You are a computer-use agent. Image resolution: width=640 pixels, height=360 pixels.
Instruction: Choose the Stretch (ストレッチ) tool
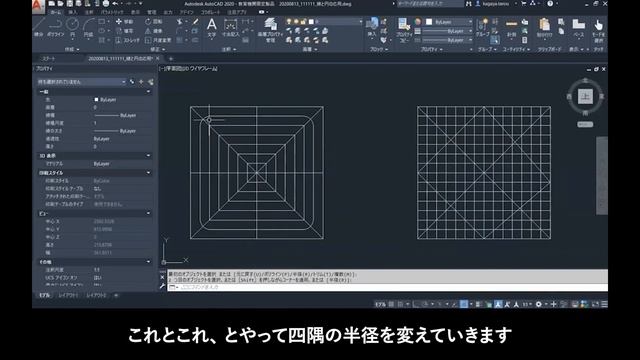tap(127, 40)
